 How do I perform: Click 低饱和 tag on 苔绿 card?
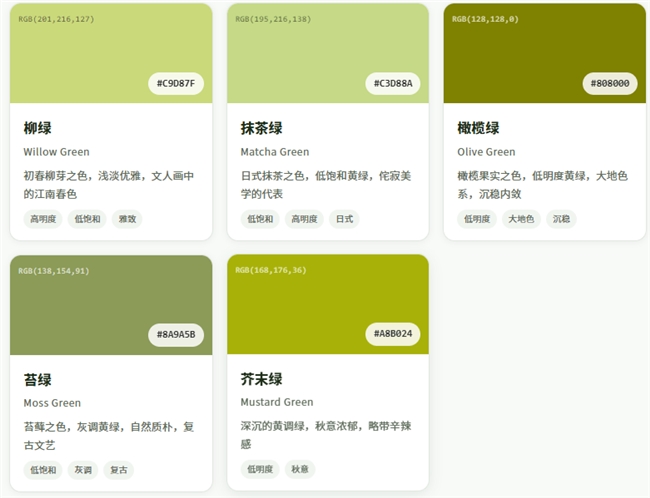(x=43, y=470)
